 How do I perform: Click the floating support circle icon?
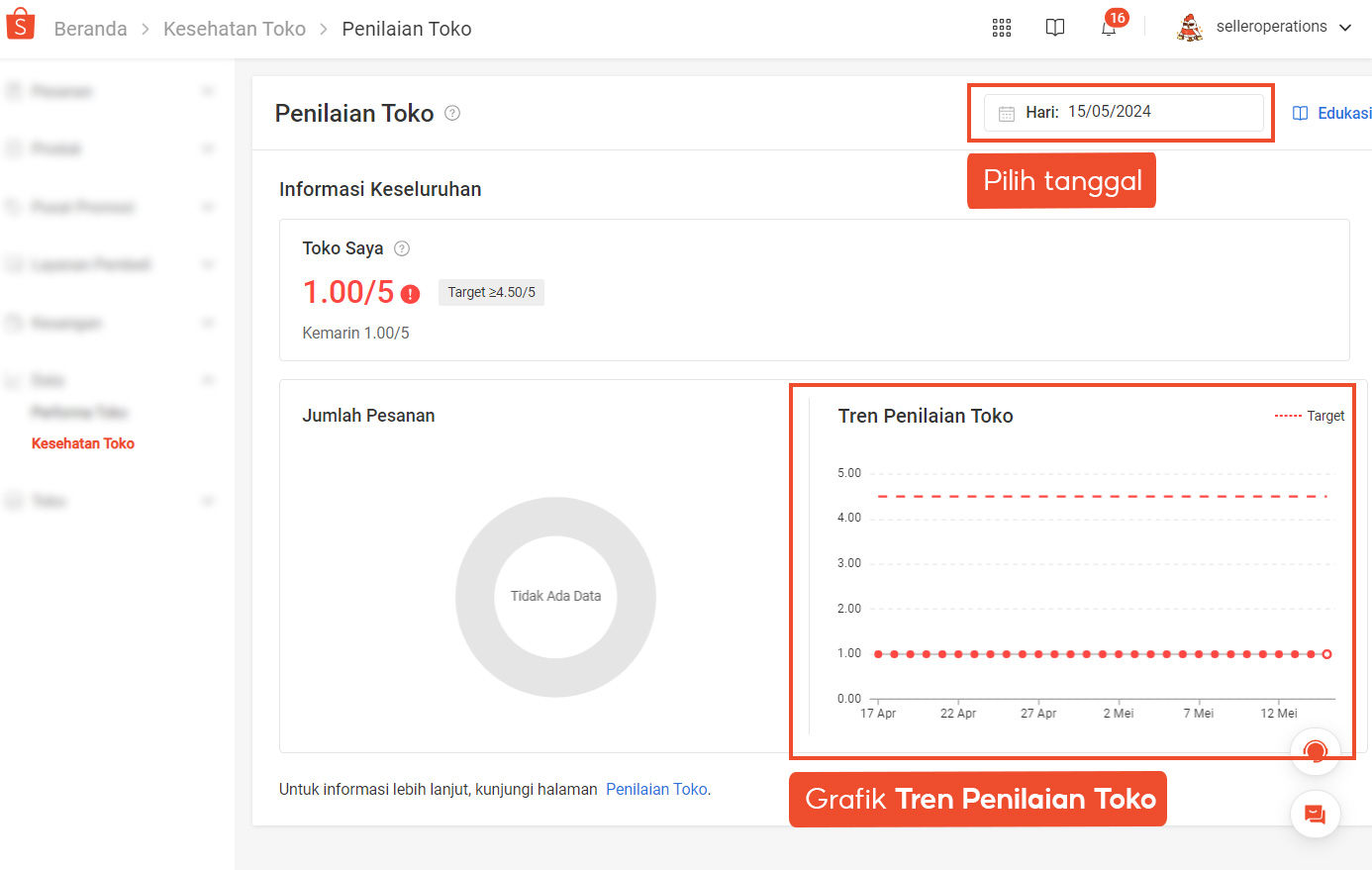[1315, 751]
